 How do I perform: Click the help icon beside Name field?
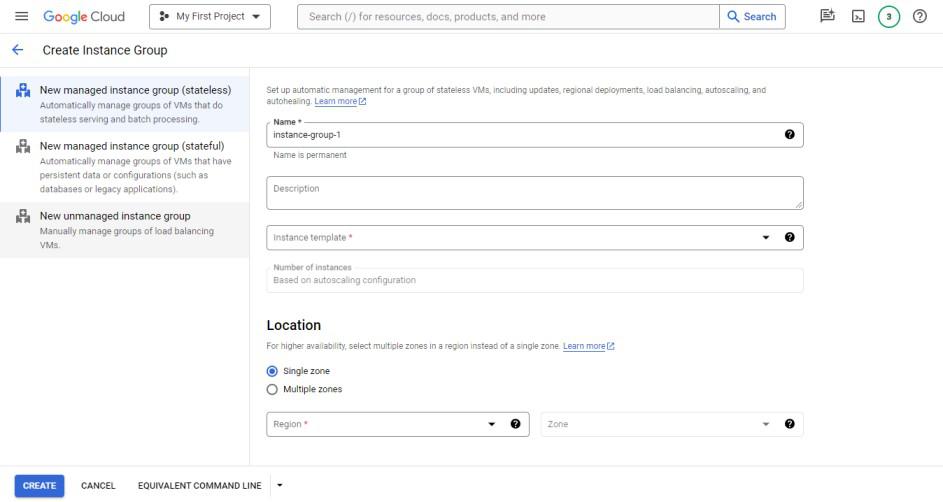point(790,135)
